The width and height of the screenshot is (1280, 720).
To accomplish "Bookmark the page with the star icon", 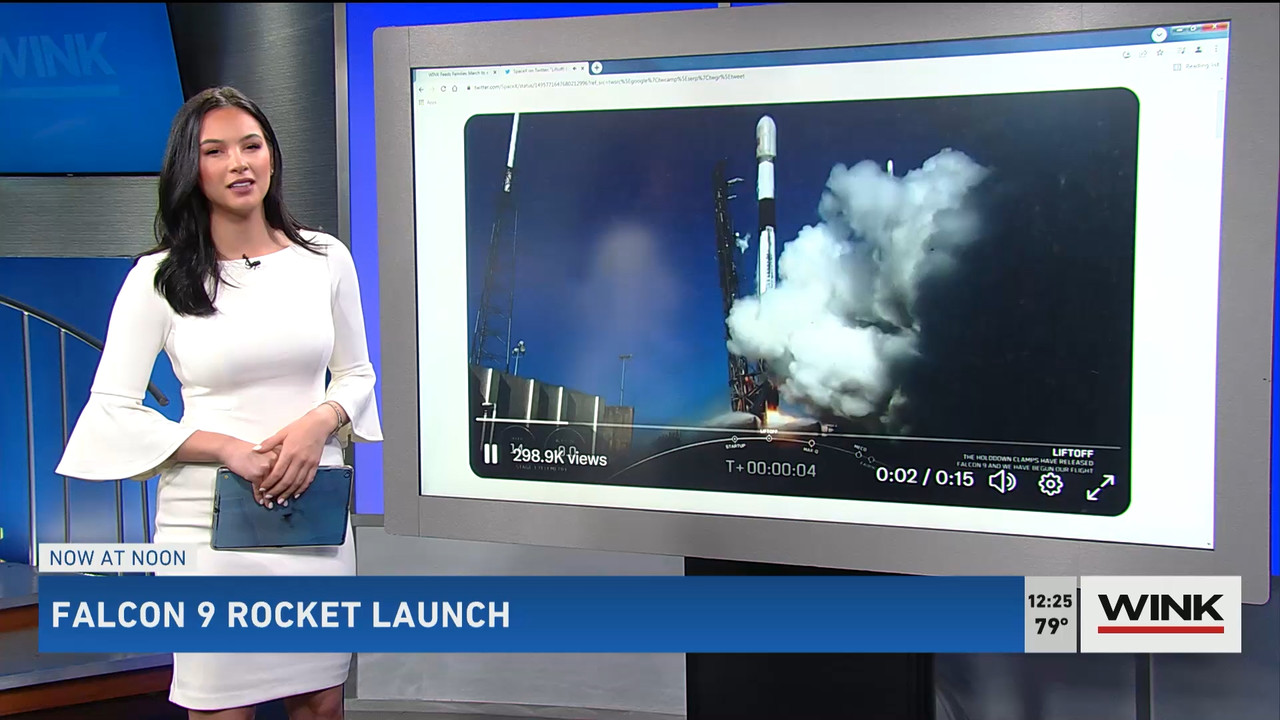I will (1160, 52).
